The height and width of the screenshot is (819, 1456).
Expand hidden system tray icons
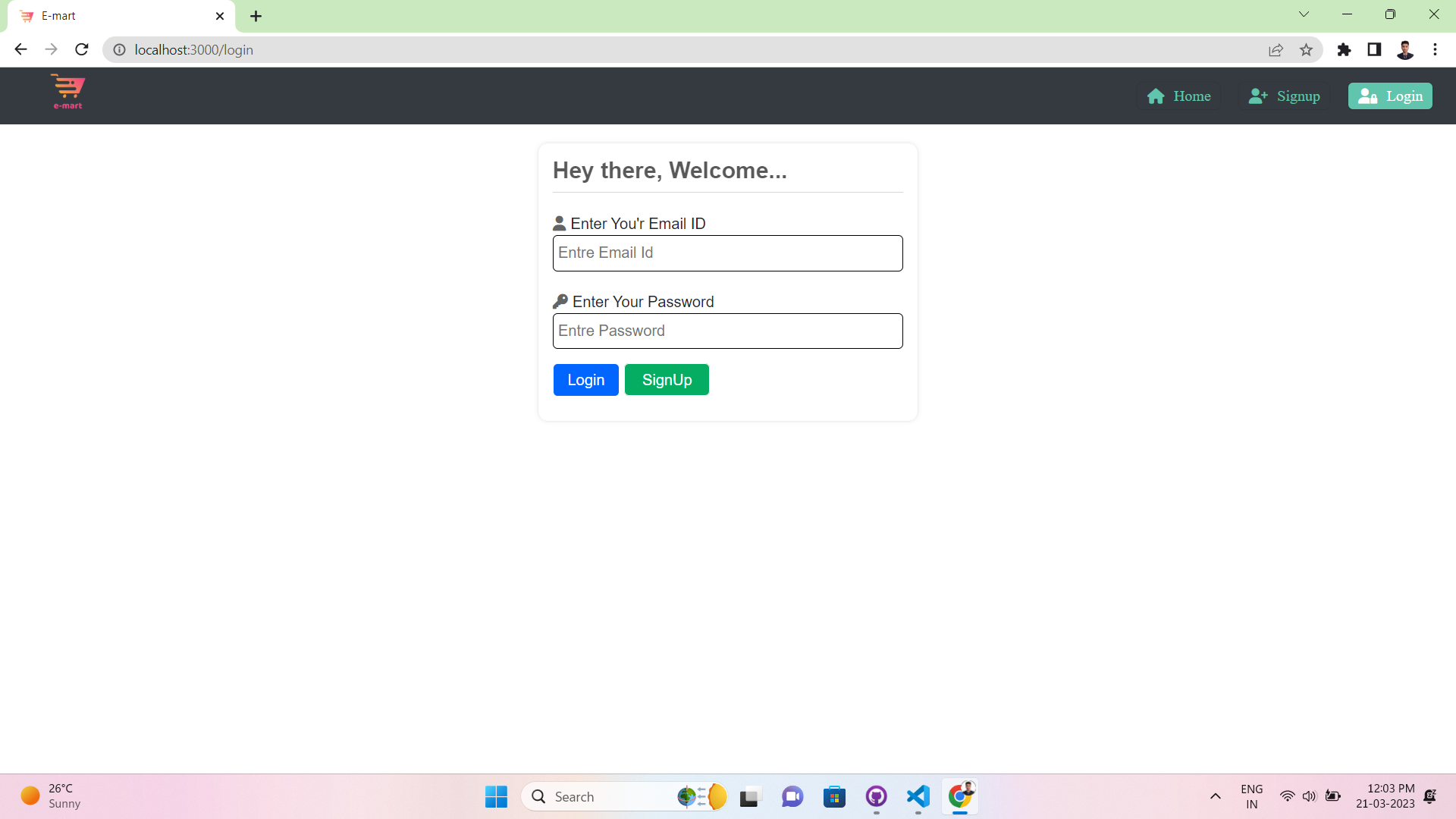pyautogui.click(x=1215, y=796)
